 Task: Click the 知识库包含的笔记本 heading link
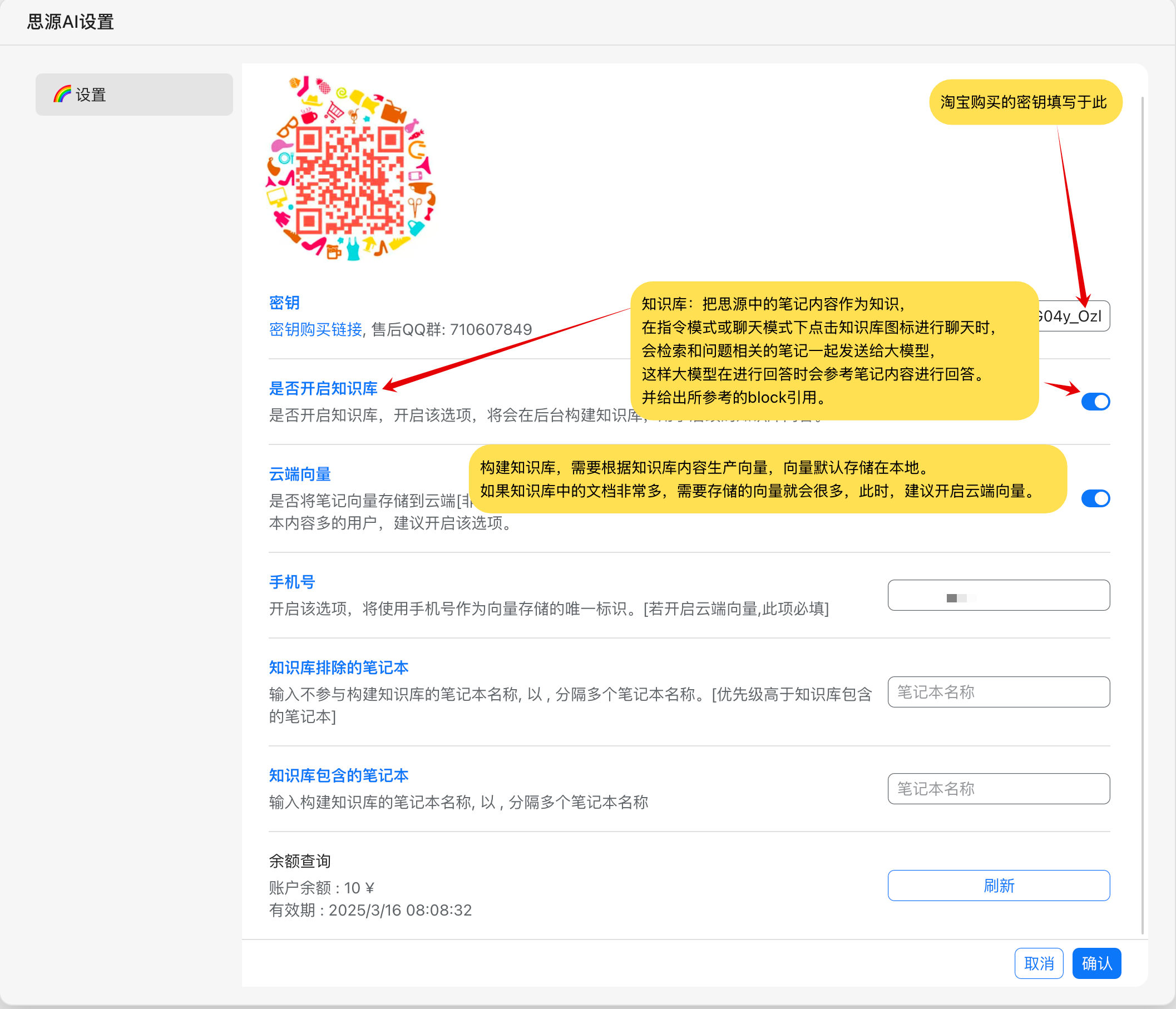pos(338,775)
